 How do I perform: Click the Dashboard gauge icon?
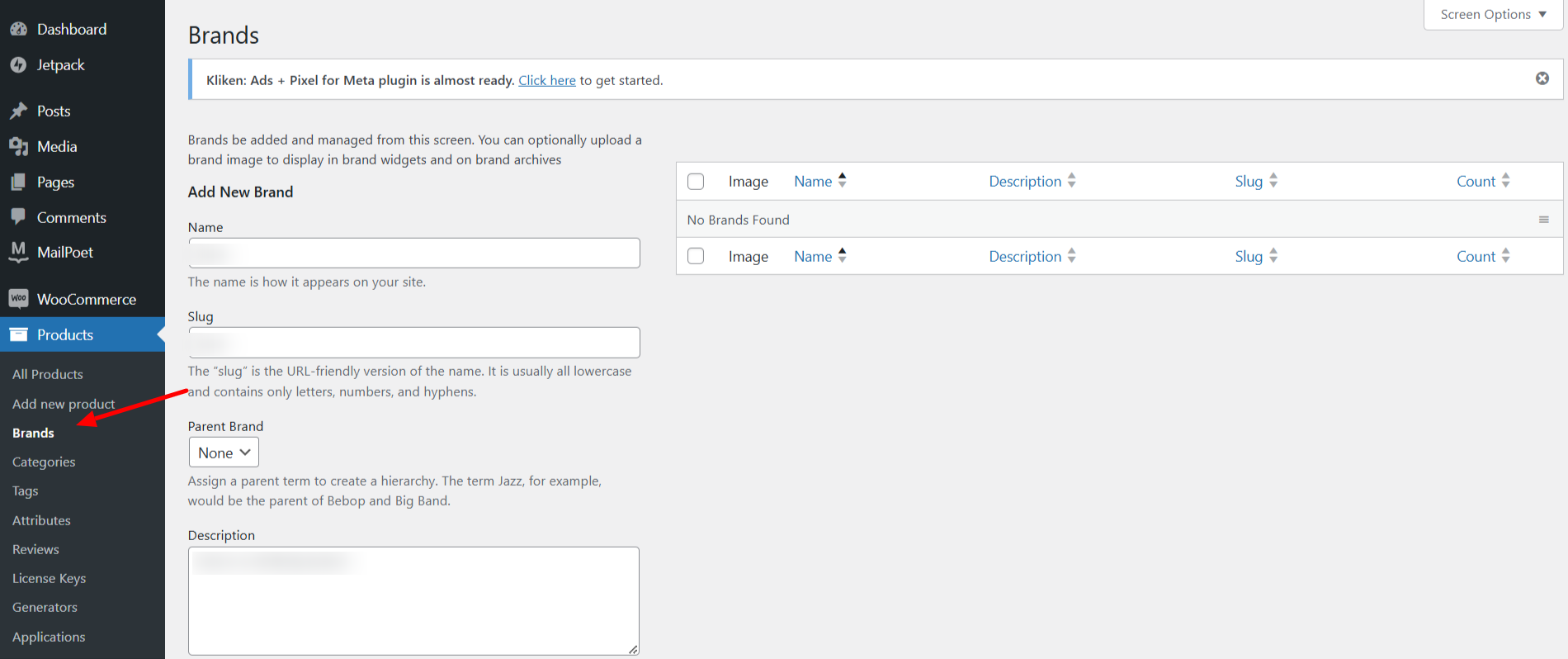click(x=18, y=29)
